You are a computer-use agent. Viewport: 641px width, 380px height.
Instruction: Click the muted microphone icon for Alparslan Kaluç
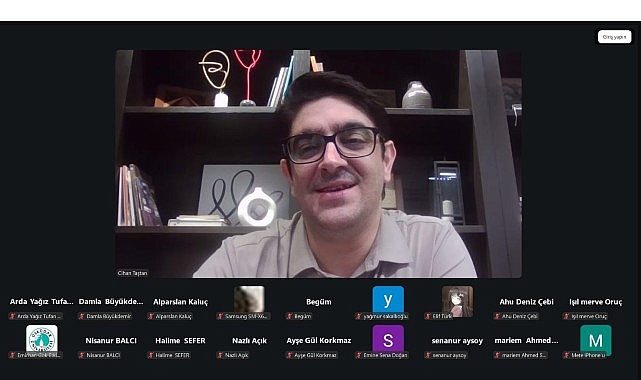coord(151,316)
